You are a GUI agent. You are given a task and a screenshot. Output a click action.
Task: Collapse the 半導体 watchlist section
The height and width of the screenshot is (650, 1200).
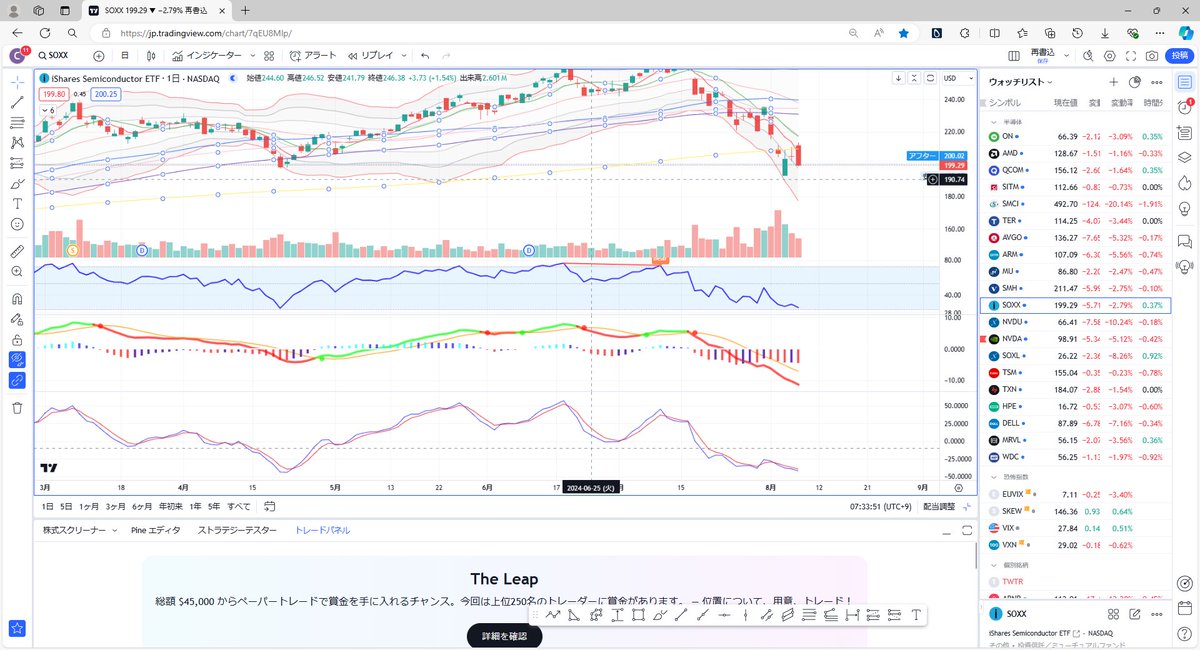994,122
